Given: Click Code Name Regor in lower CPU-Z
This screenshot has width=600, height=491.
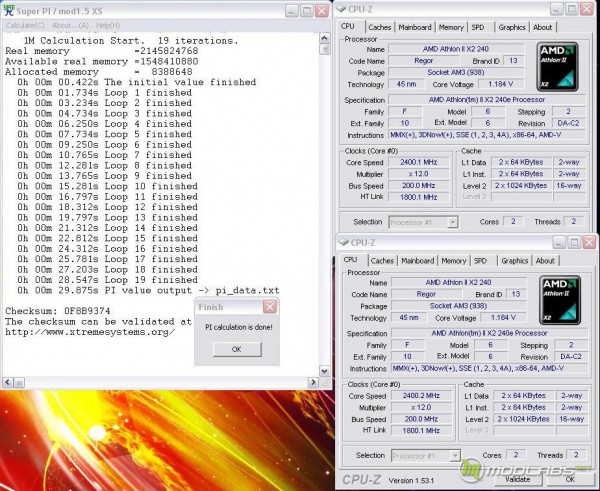Looking at the screenshot, I should pyautogui.click(x=426, y=294).
